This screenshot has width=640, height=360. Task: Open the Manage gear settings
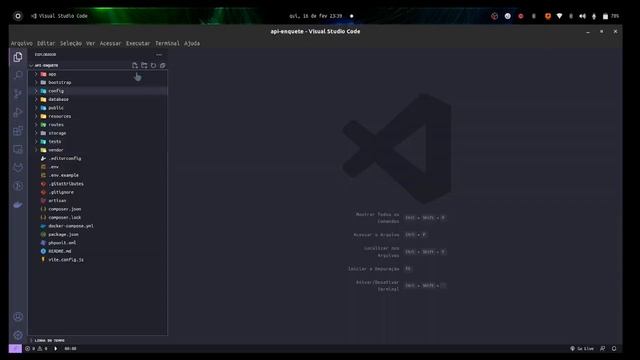18,336
